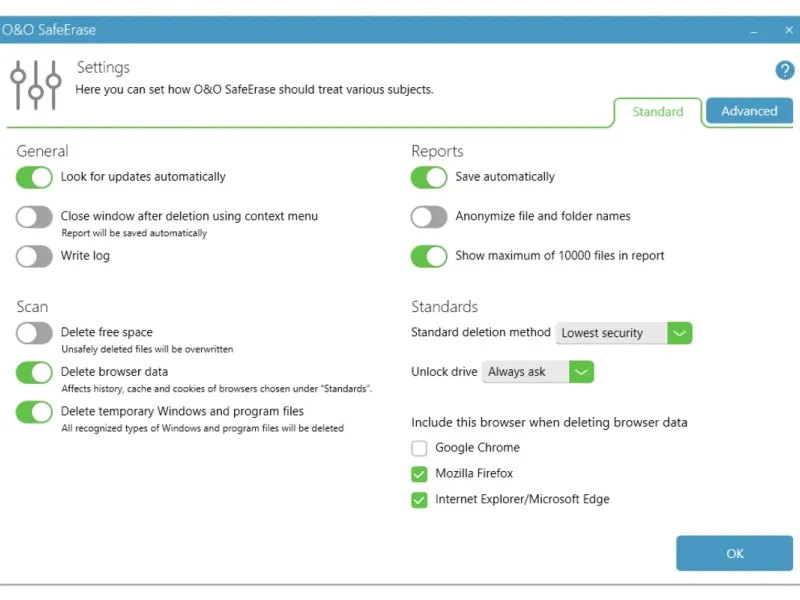This screenshot has height=600, width=800.
Task: Open the Standard deletion method dropdown
Action: point(624,333)
